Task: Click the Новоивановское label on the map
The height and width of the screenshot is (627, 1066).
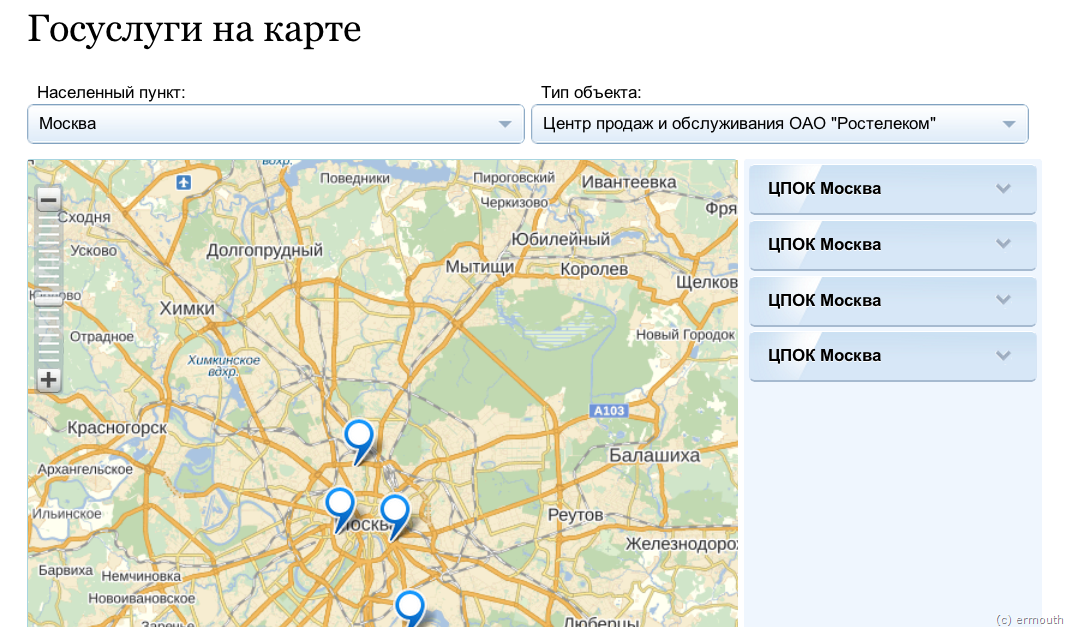Action: [x=141, y=599]
